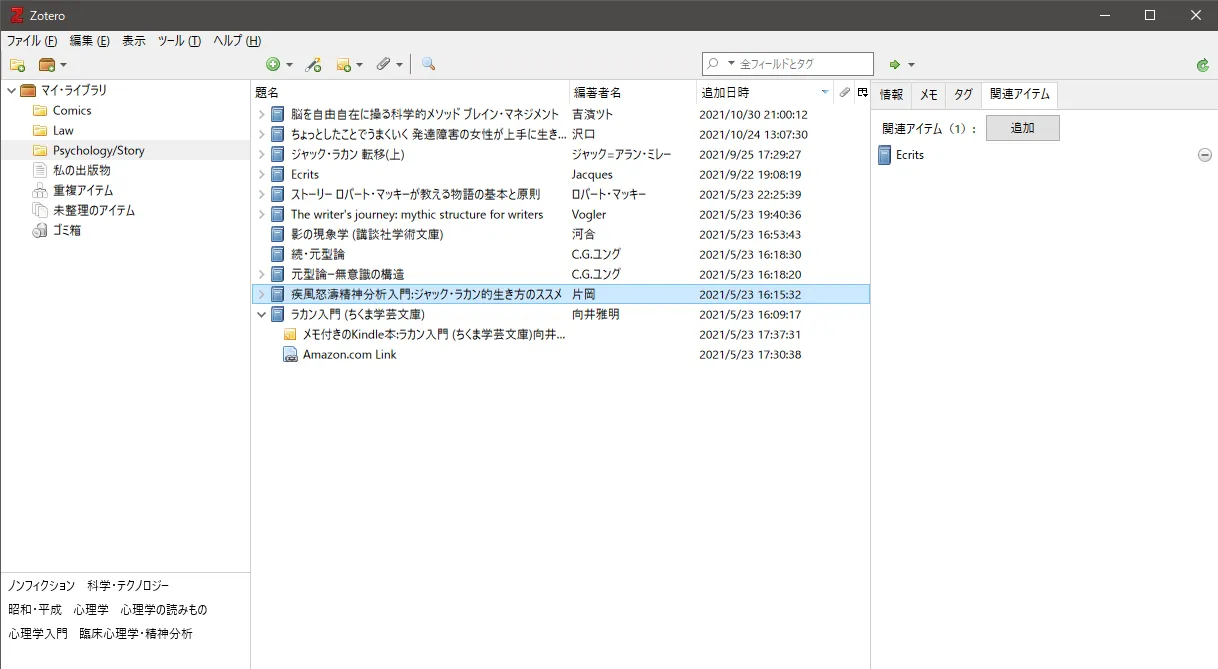Switch to the メモ tab

[x=928, y=94]
